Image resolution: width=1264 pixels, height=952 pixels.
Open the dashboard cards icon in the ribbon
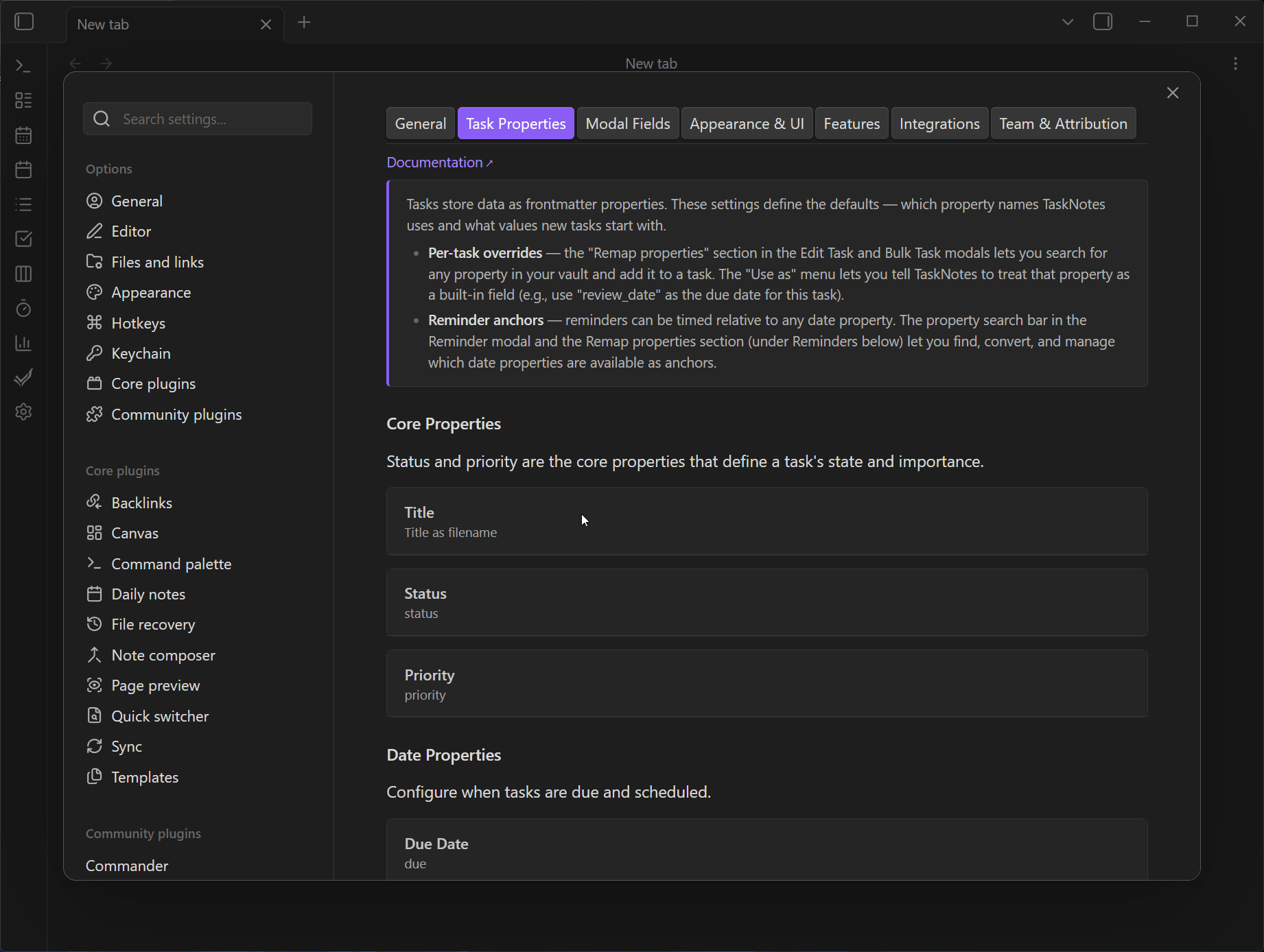(x=23, y=100)
